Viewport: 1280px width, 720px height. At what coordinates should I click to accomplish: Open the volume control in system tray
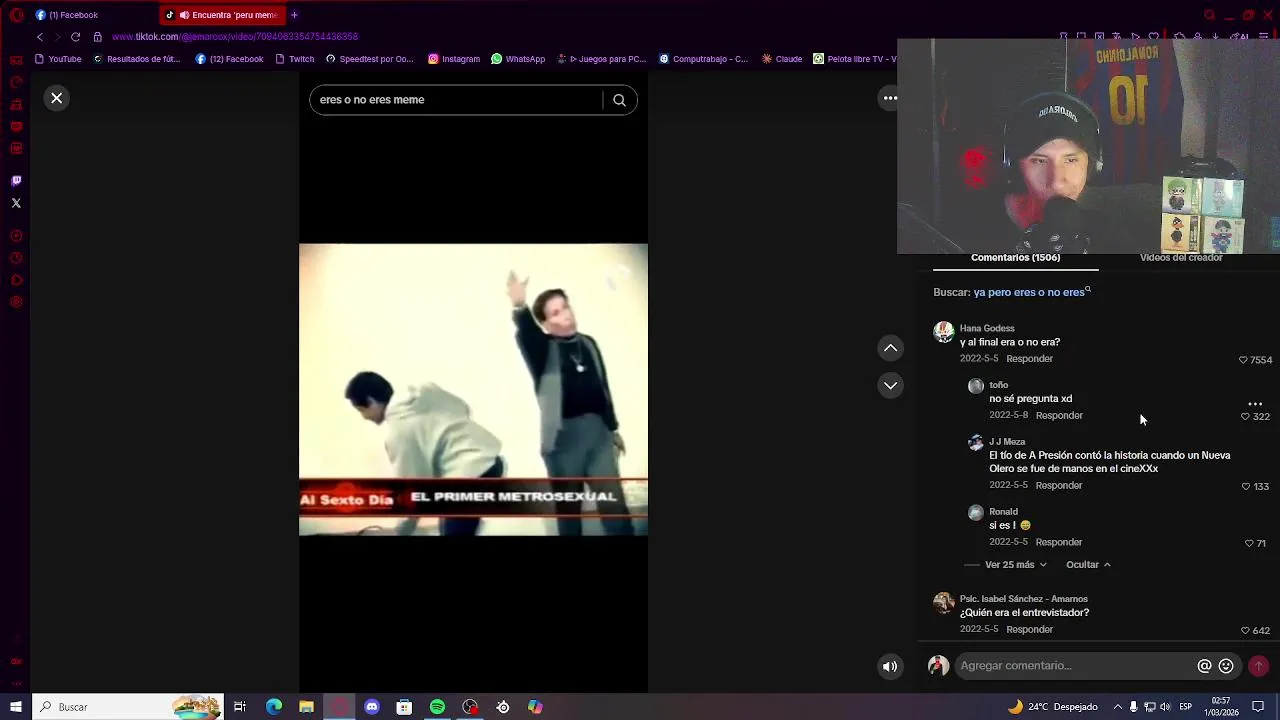tap(1165, 707)
